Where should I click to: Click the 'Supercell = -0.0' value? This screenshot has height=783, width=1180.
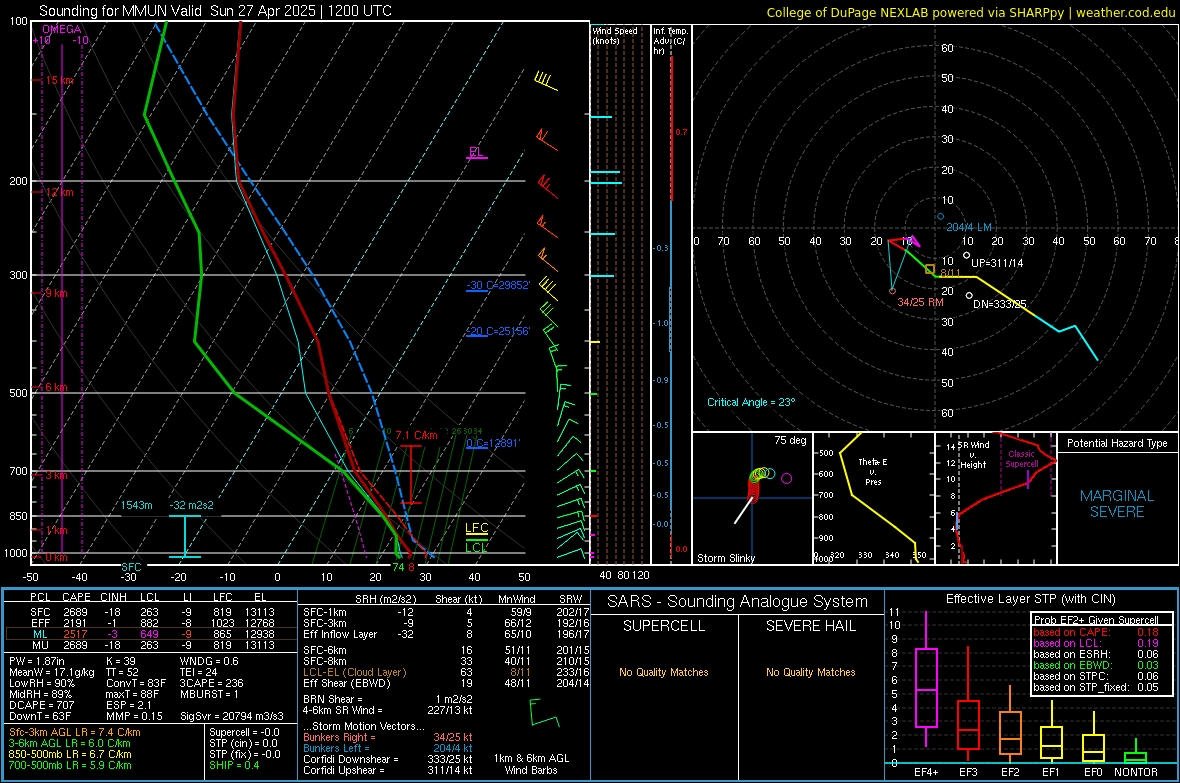pos(244,733)
